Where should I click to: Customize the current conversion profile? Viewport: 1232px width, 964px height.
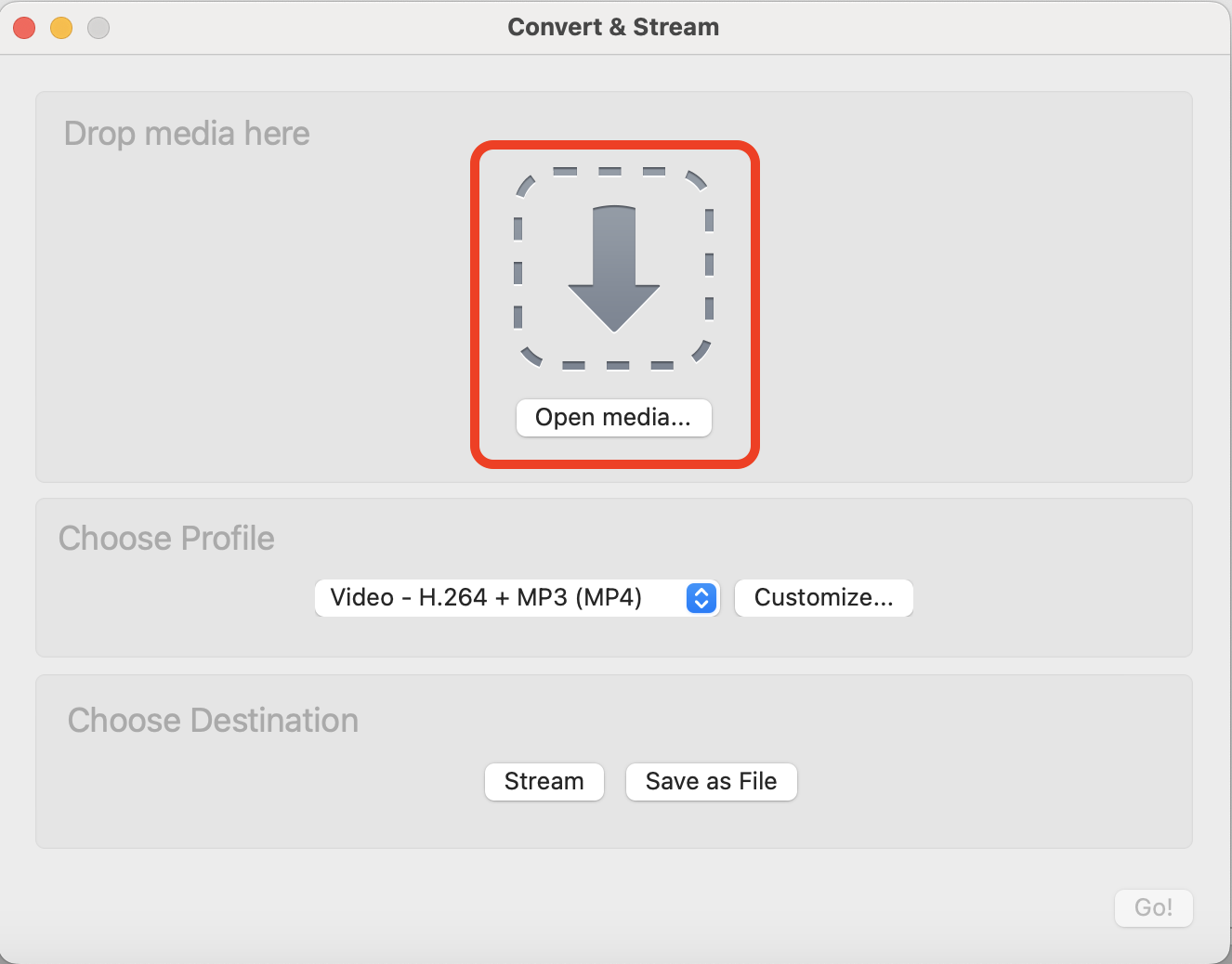click(x=823, y=598)
